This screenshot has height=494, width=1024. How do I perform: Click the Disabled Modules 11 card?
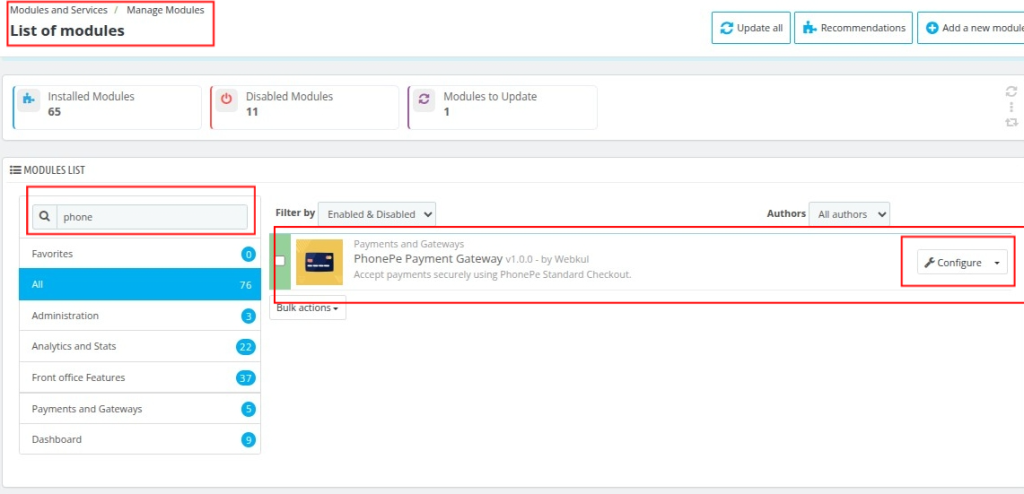click(304, 107)
